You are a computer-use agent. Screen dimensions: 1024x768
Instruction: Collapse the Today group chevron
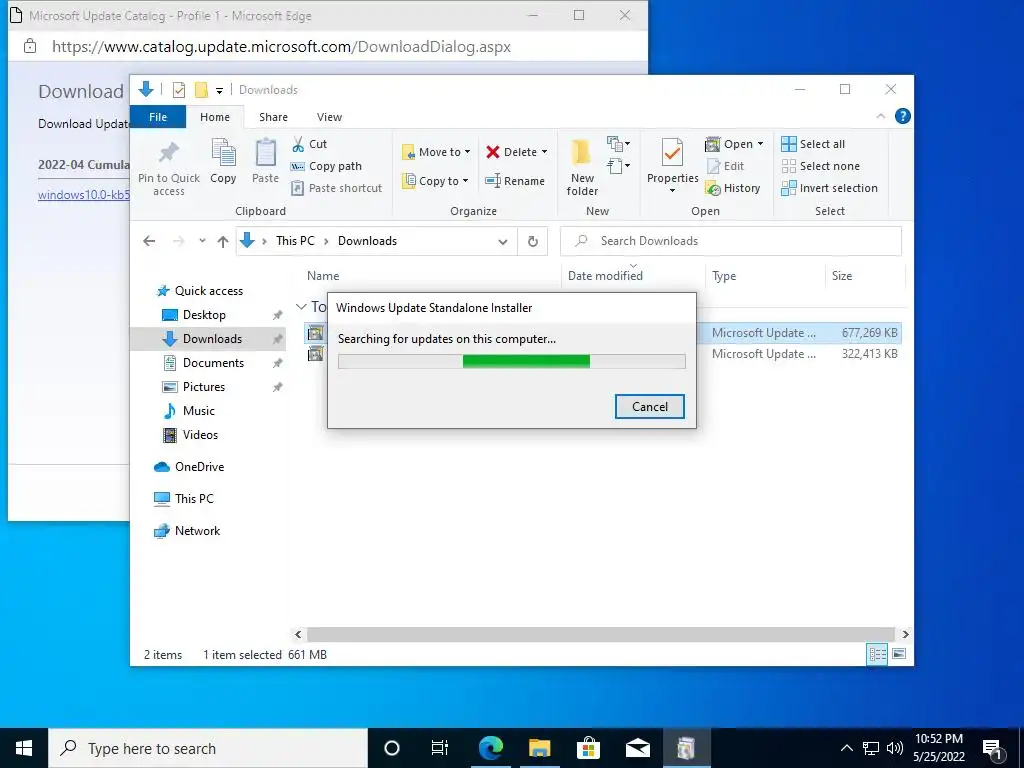(301, 306)
